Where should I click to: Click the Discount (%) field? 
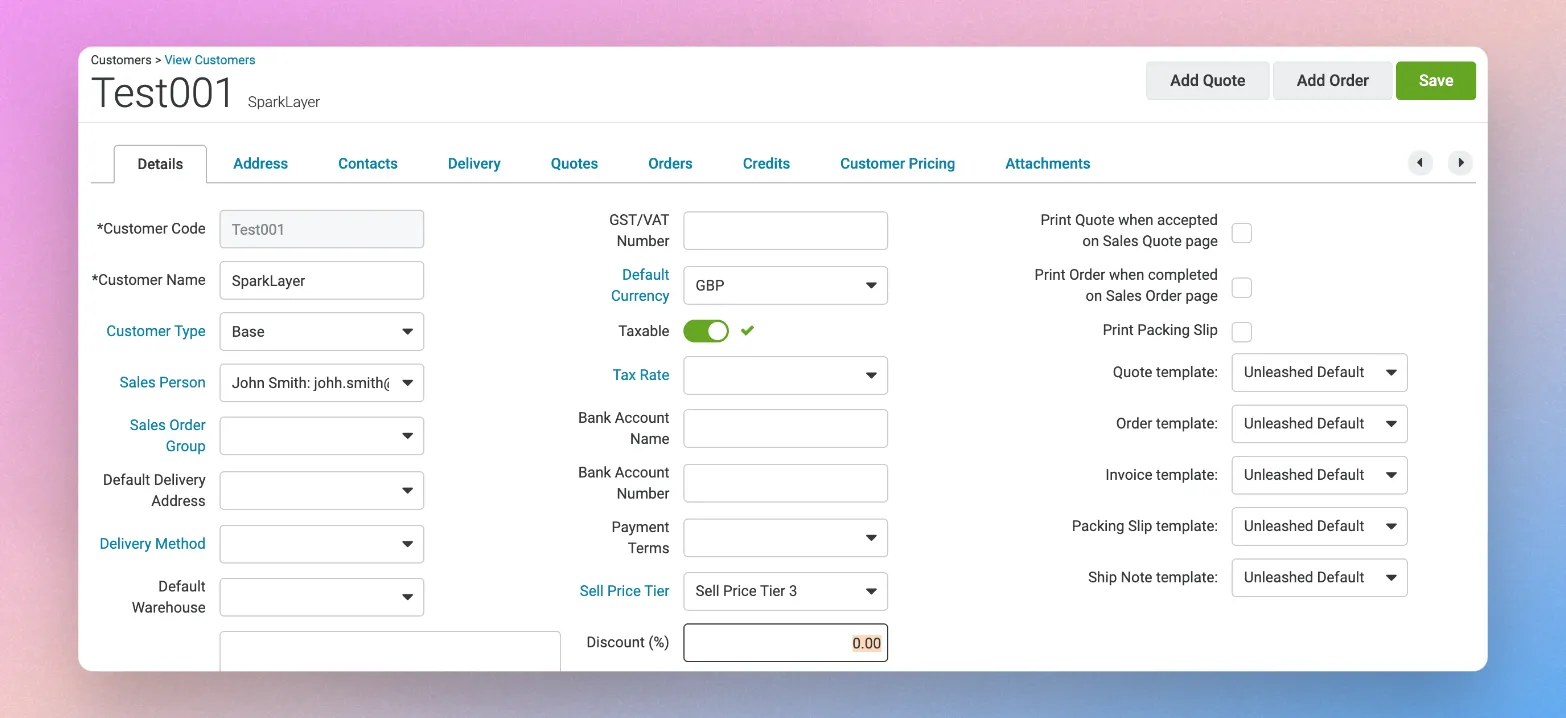[x=786, y=643]
